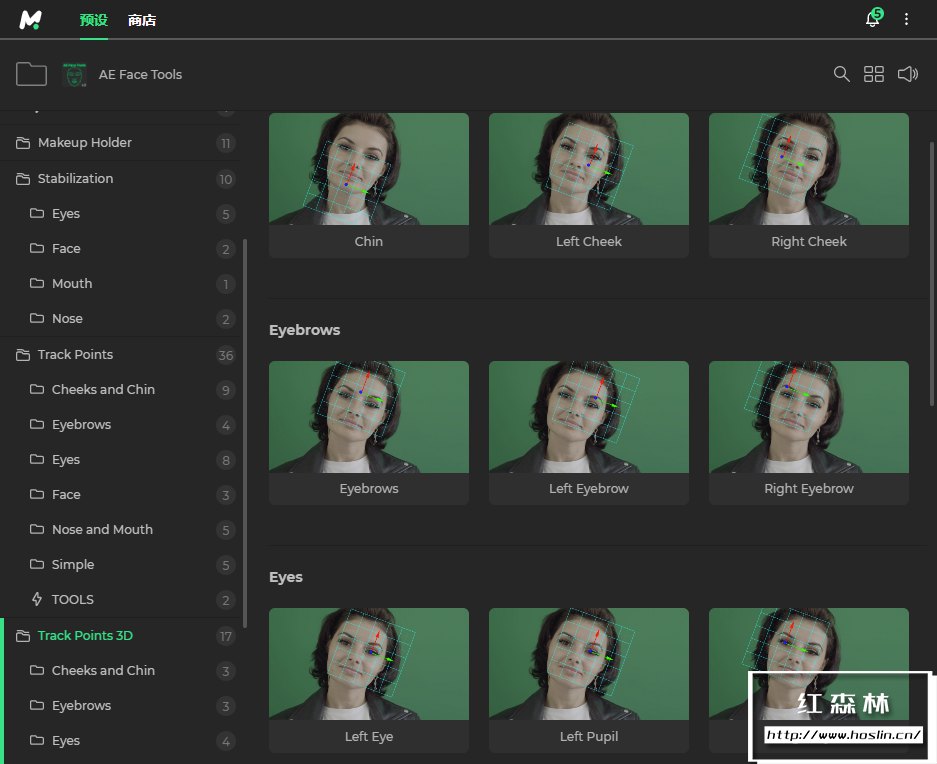937x764 pixels.
Task: Collapse the Track Points 3D folder
Action: 85,636
